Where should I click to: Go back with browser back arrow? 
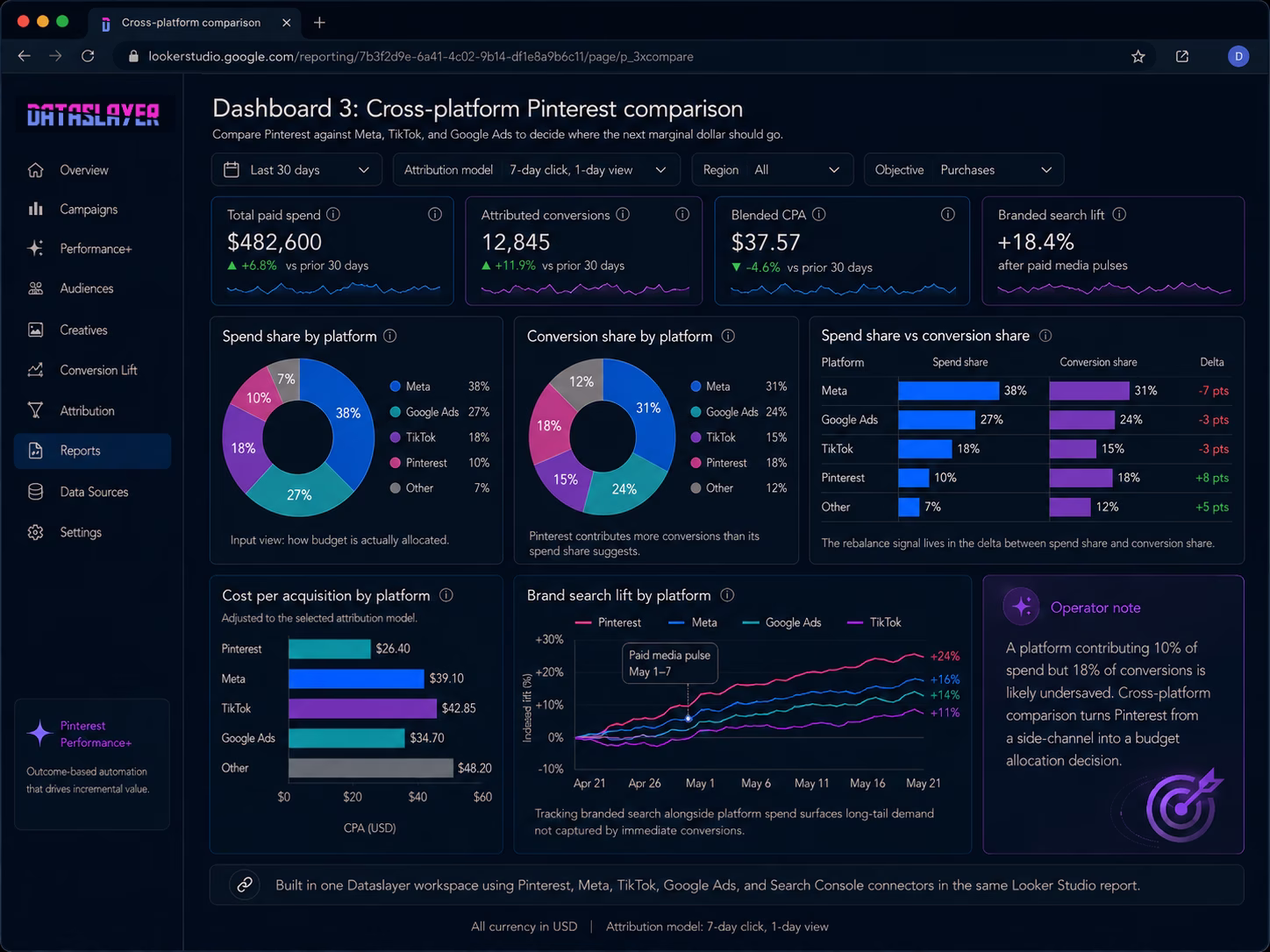(24, 56)
